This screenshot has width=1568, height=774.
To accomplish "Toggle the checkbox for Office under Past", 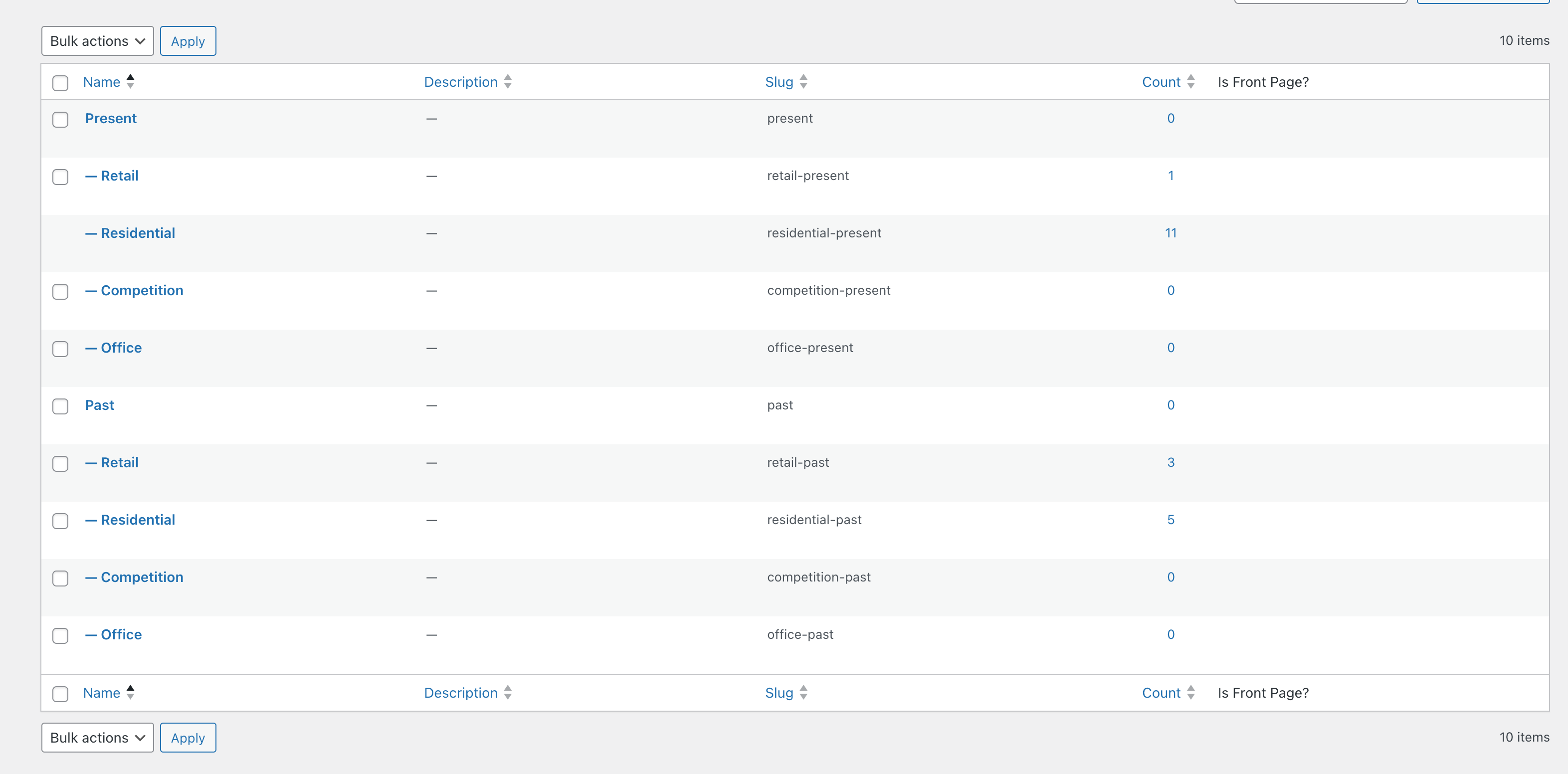I will click(x=60, y=635).
